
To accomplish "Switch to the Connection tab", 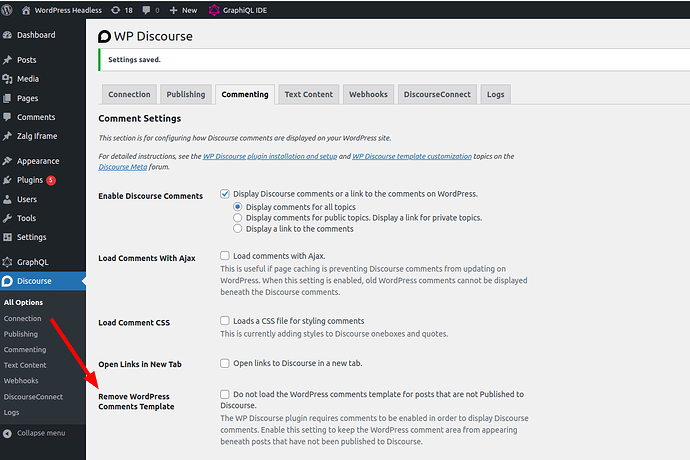I will pyautogui.click(x=129, y=94).
